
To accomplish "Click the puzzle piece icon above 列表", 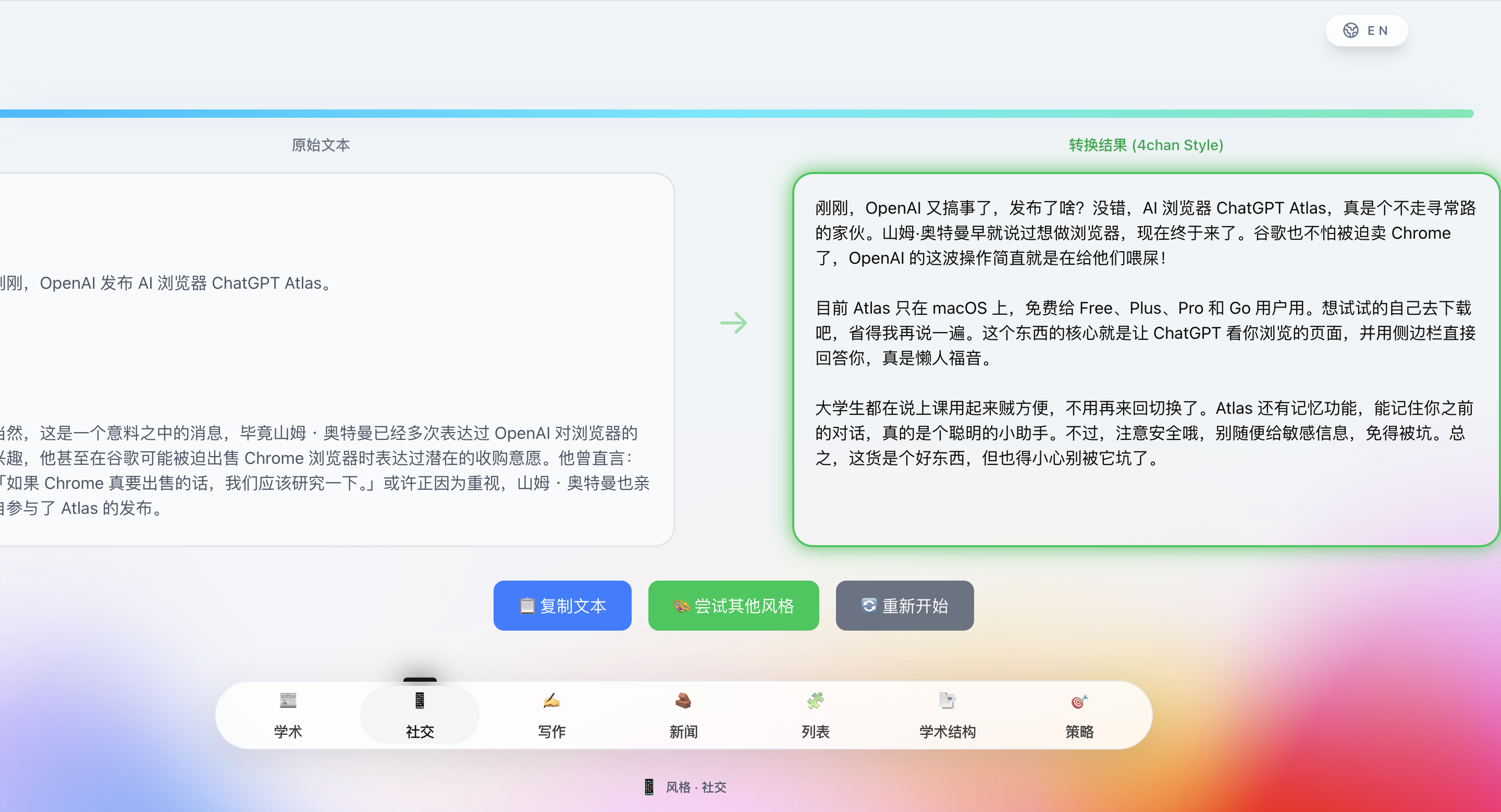I will [x=816, y=700].
